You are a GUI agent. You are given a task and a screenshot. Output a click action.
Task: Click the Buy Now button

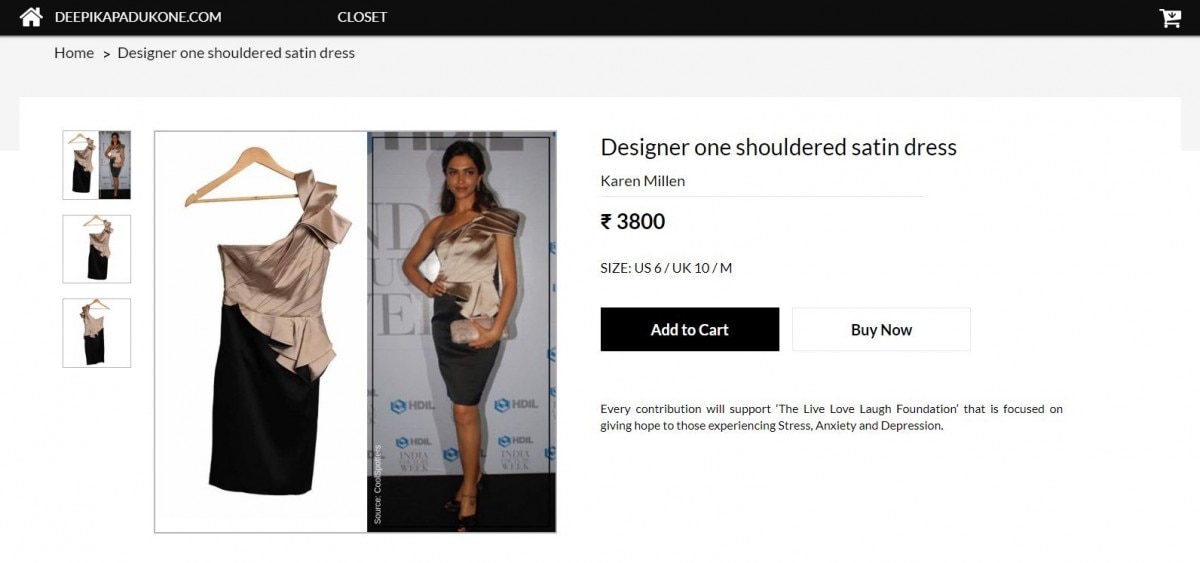coord(881,329)
